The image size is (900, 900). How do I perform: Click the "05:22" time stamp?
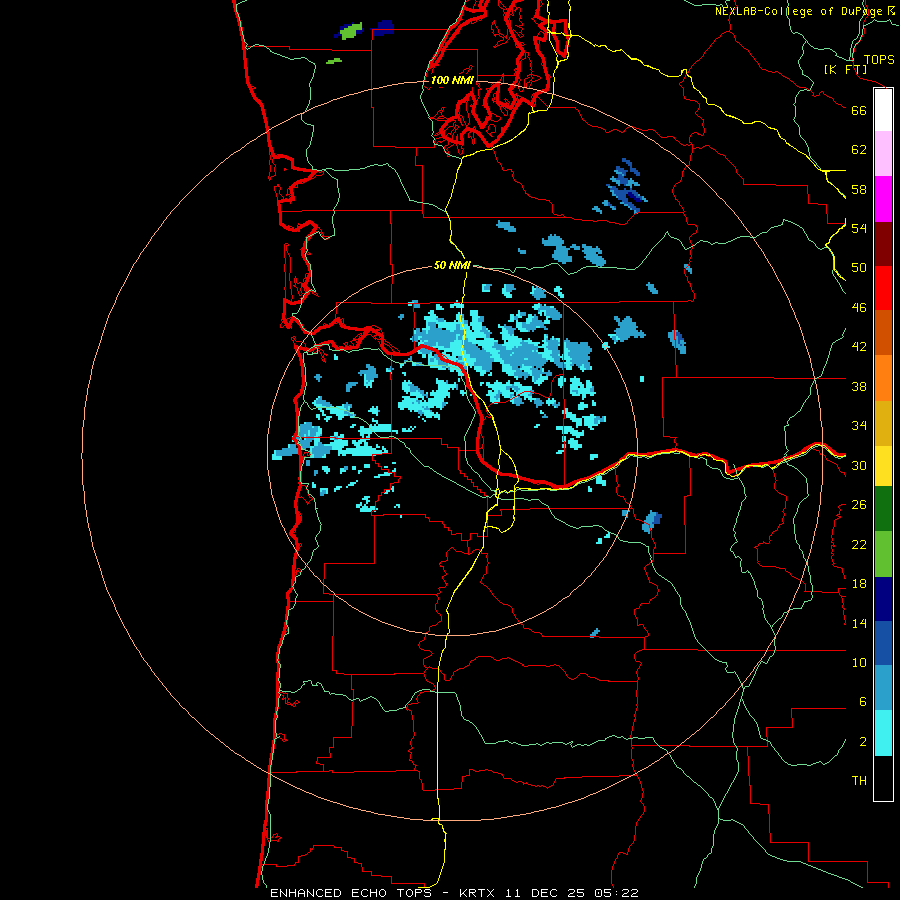[x=617, y=893]
